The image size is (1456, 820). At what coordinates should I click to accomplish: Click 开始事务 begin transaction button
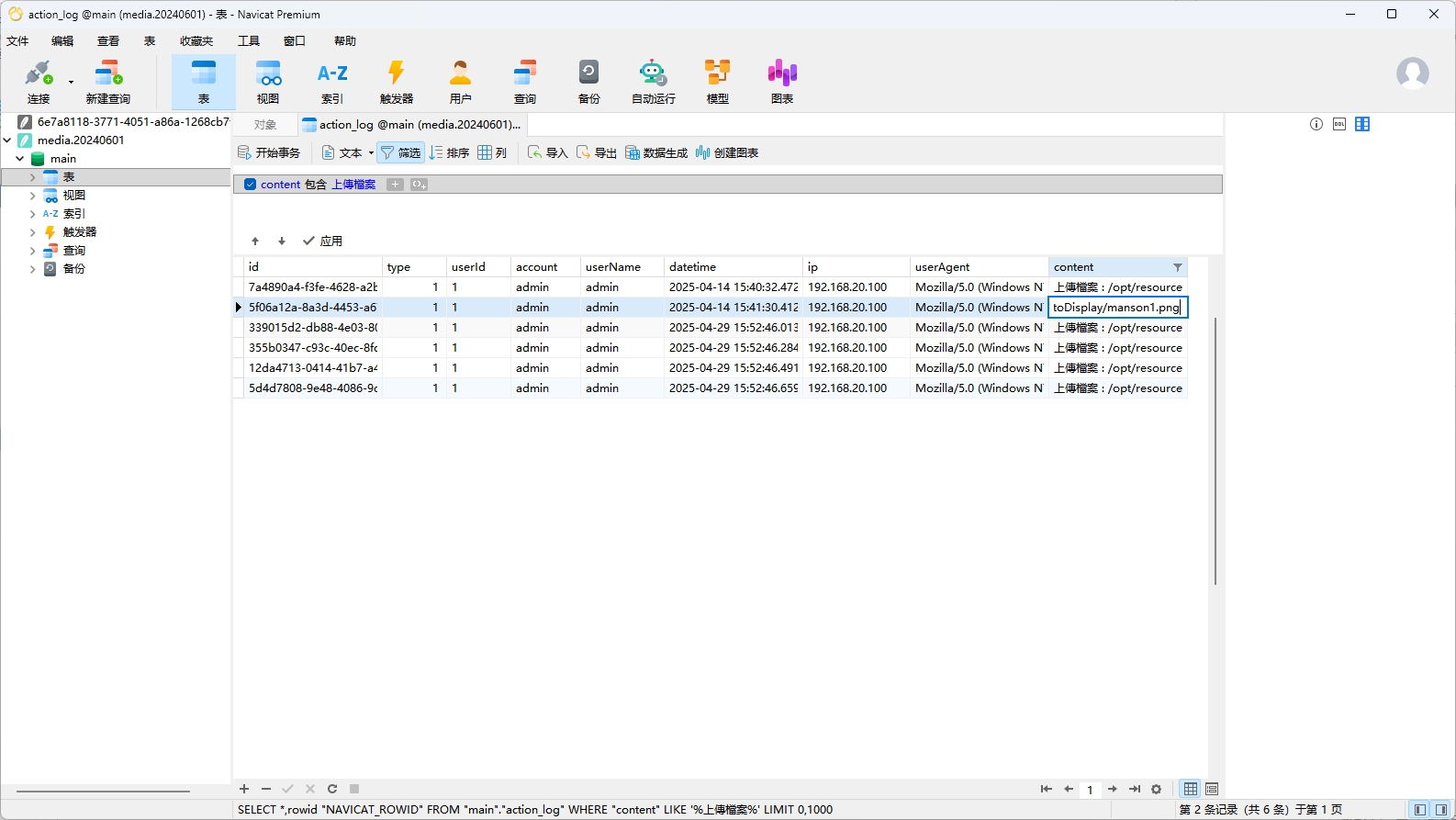point(269,152)
